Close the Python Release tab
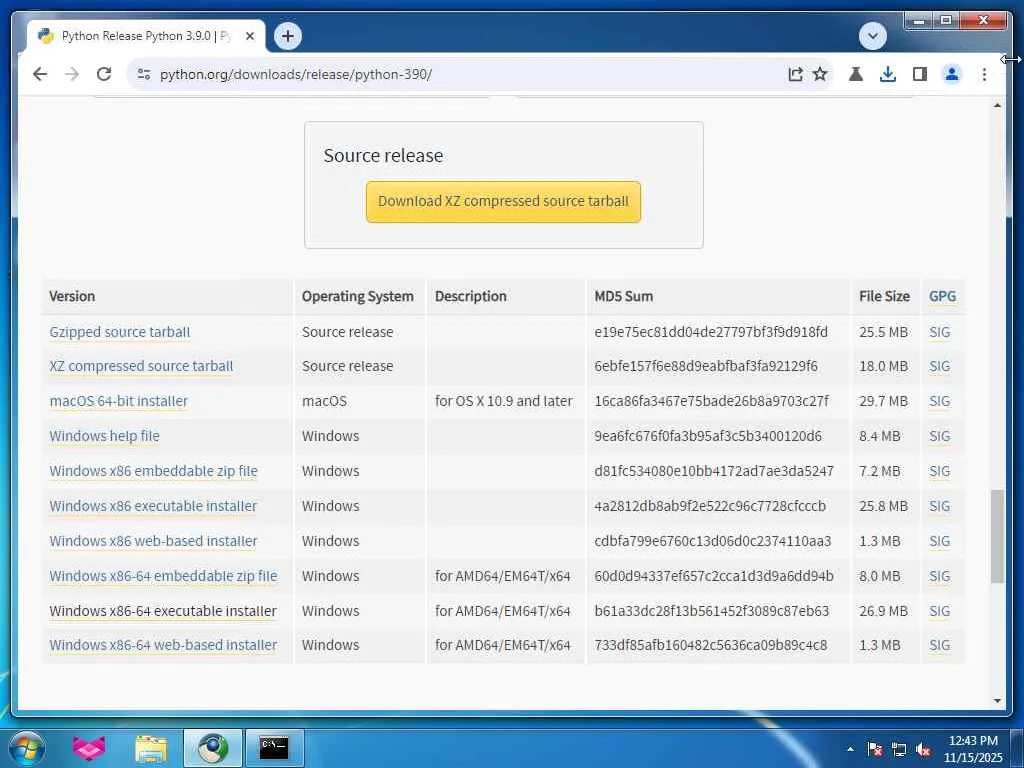This screenshot has height=768, width=1024. (x=249, y=36)
